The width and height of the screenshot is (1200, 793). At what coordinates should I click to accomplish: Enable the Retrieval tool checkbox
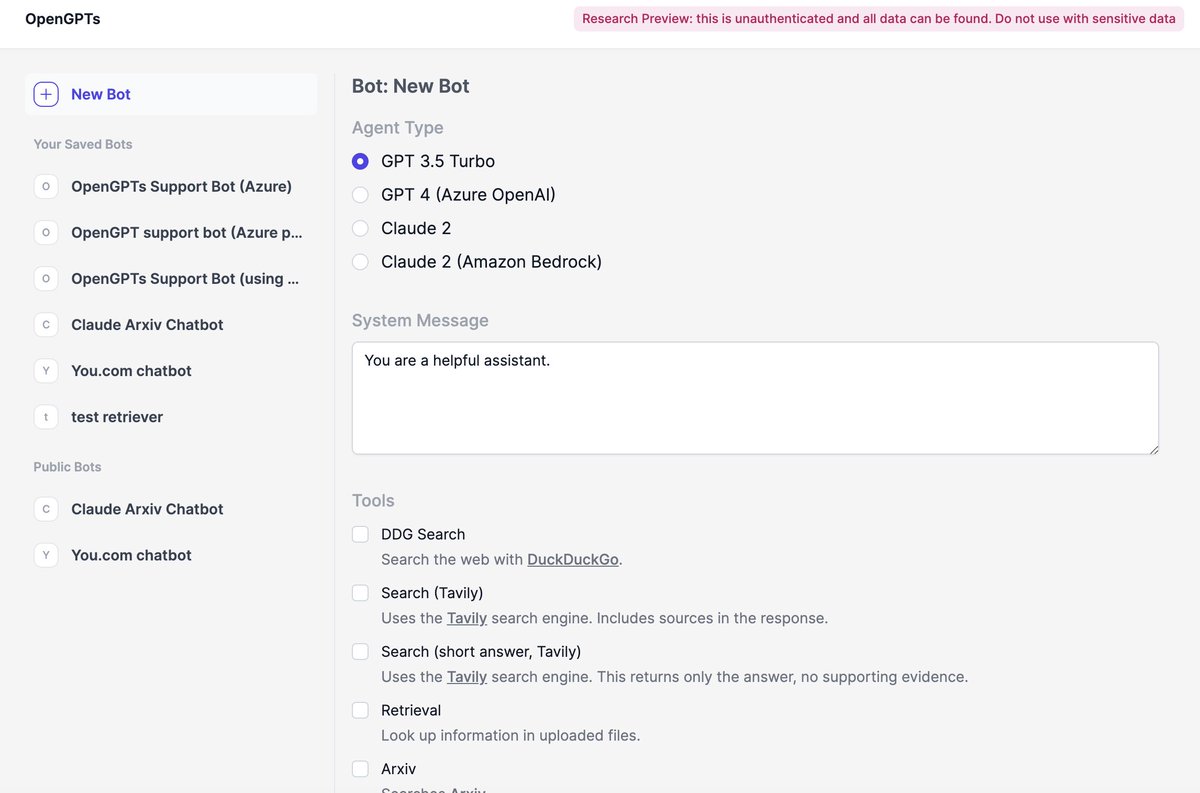pos(360,710)
